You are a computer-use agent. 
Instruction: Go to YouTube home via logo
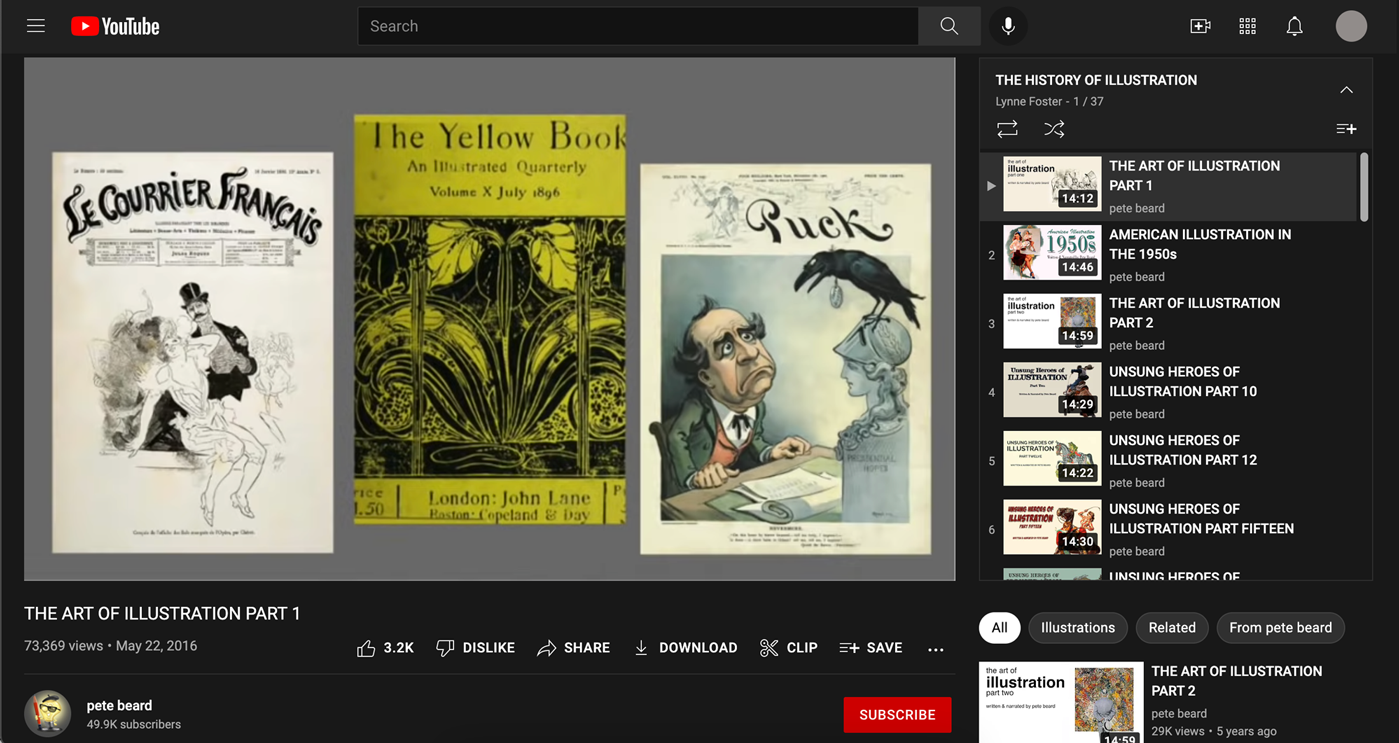click(115, 26)
